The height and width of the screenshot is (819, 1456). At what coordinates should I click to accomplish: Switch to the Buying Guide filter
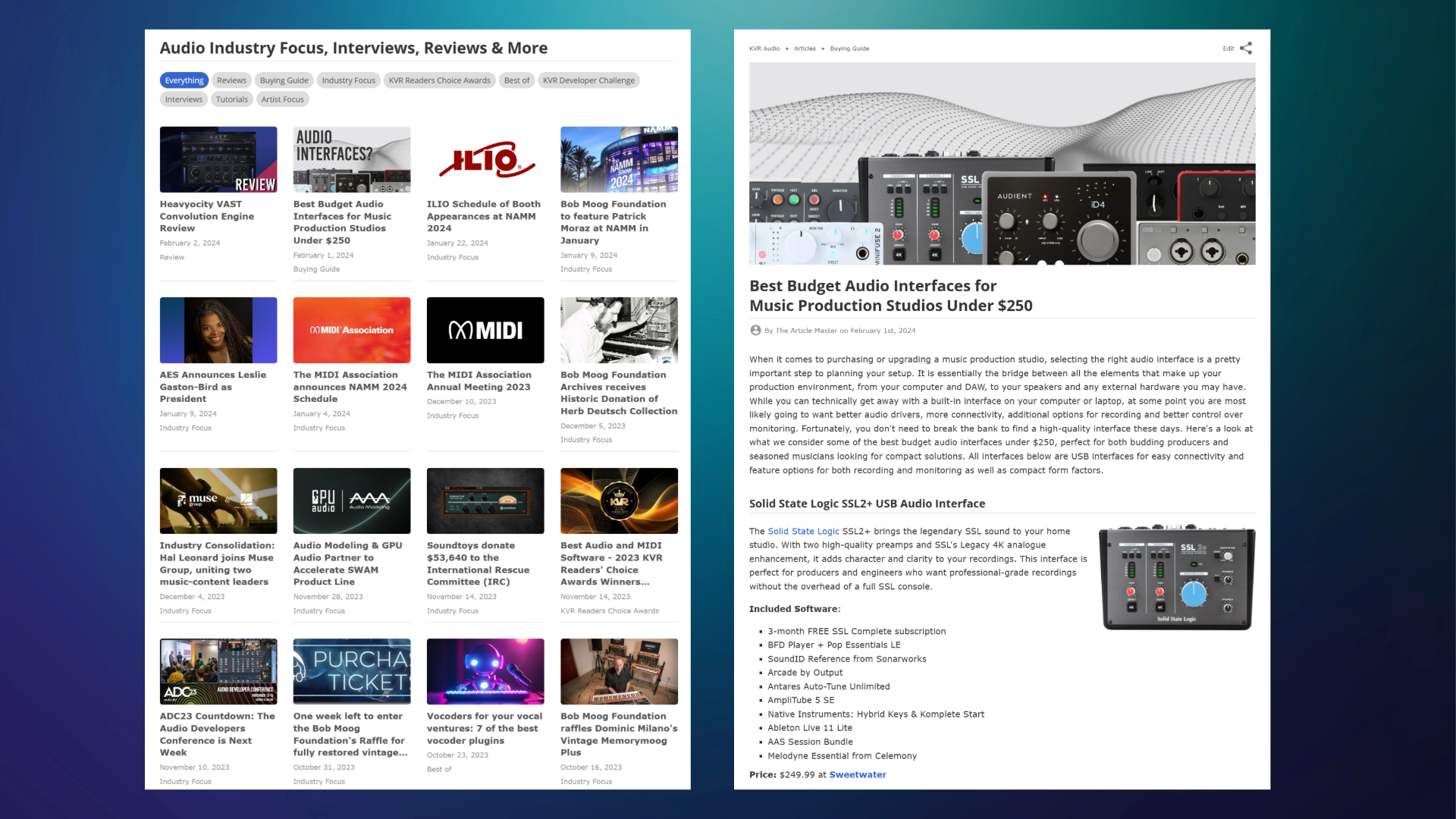tap(284, 80)
